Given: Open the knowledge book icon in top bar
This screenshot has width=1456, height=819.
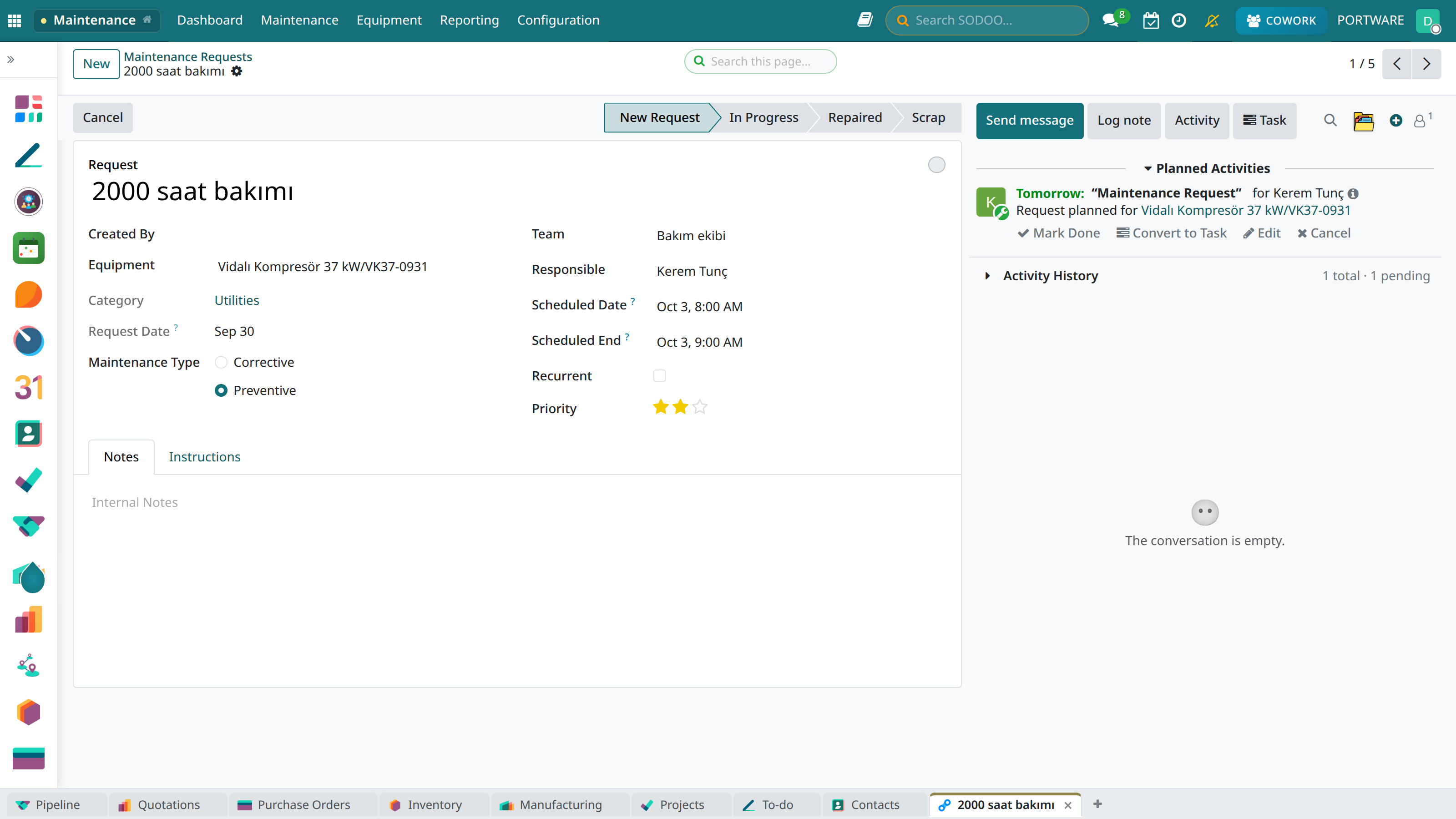Looking at the screenshot, I should point(865,20).
